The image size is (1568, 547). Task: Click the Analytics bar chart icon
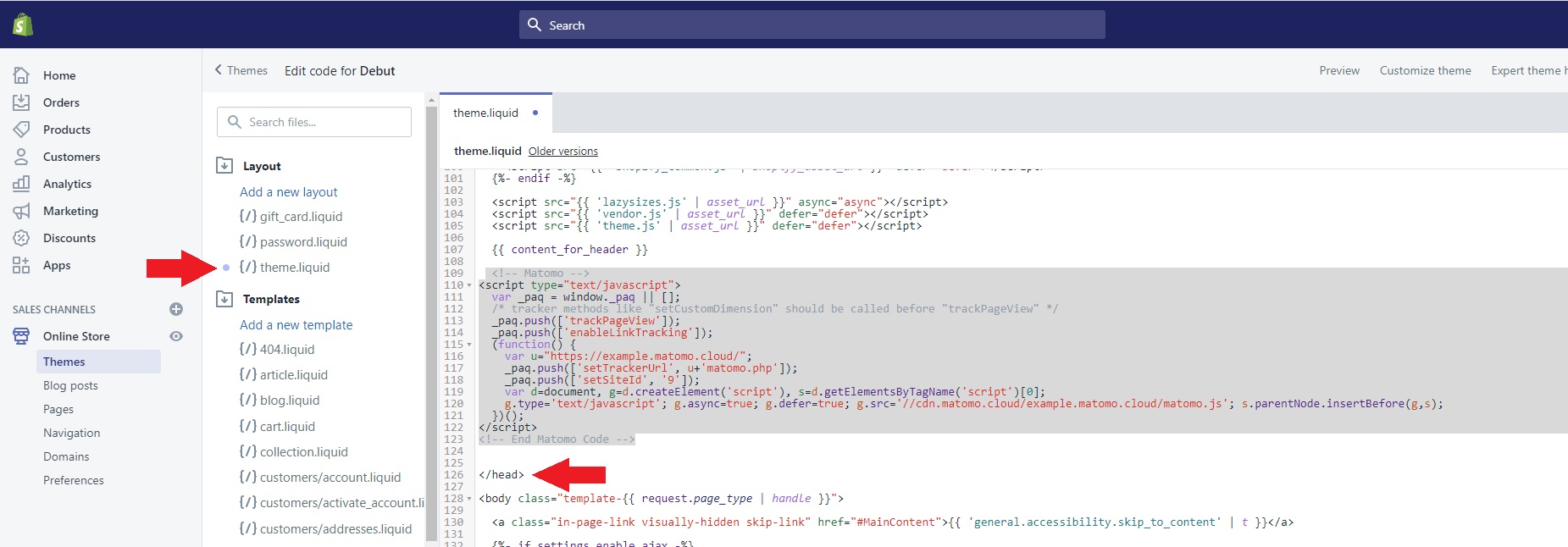point(21,184)
